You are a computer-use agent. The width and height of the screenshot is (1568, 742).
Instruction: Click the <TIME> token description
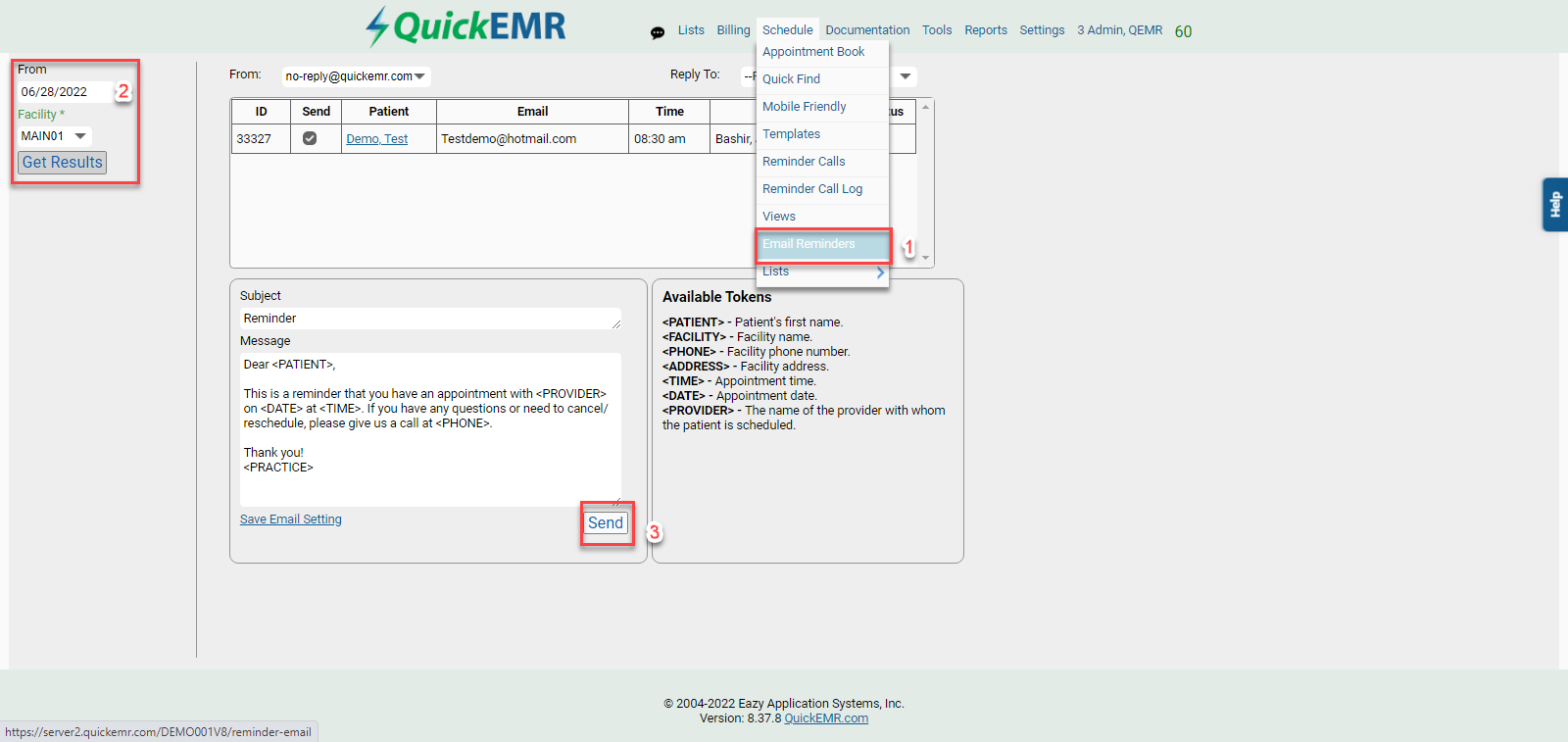[x=739, y=381]
